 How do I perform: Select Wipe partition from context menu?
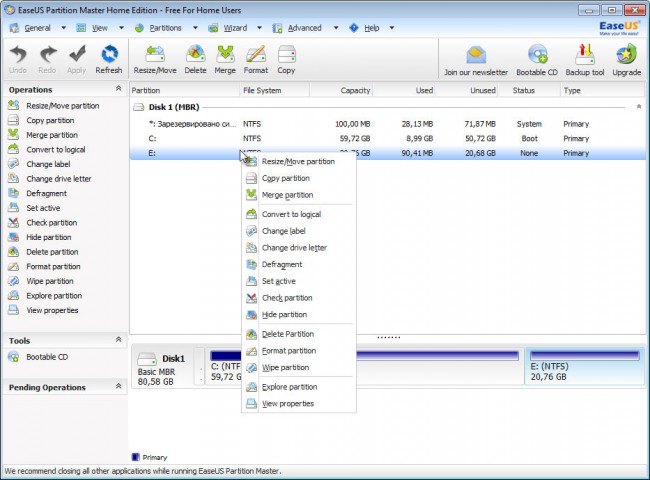click(x=285, y=368)
